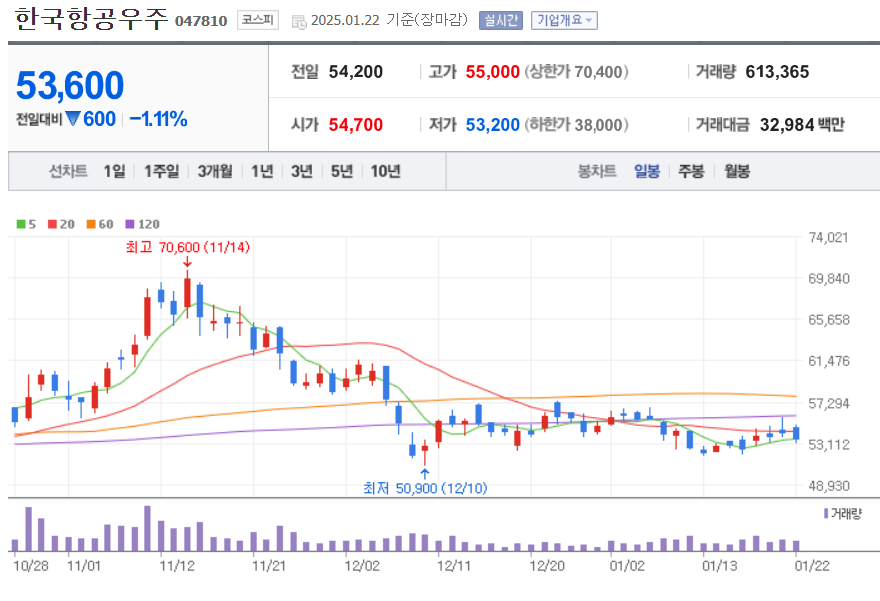Click the 실시간 real-time button

click(501, 21)
